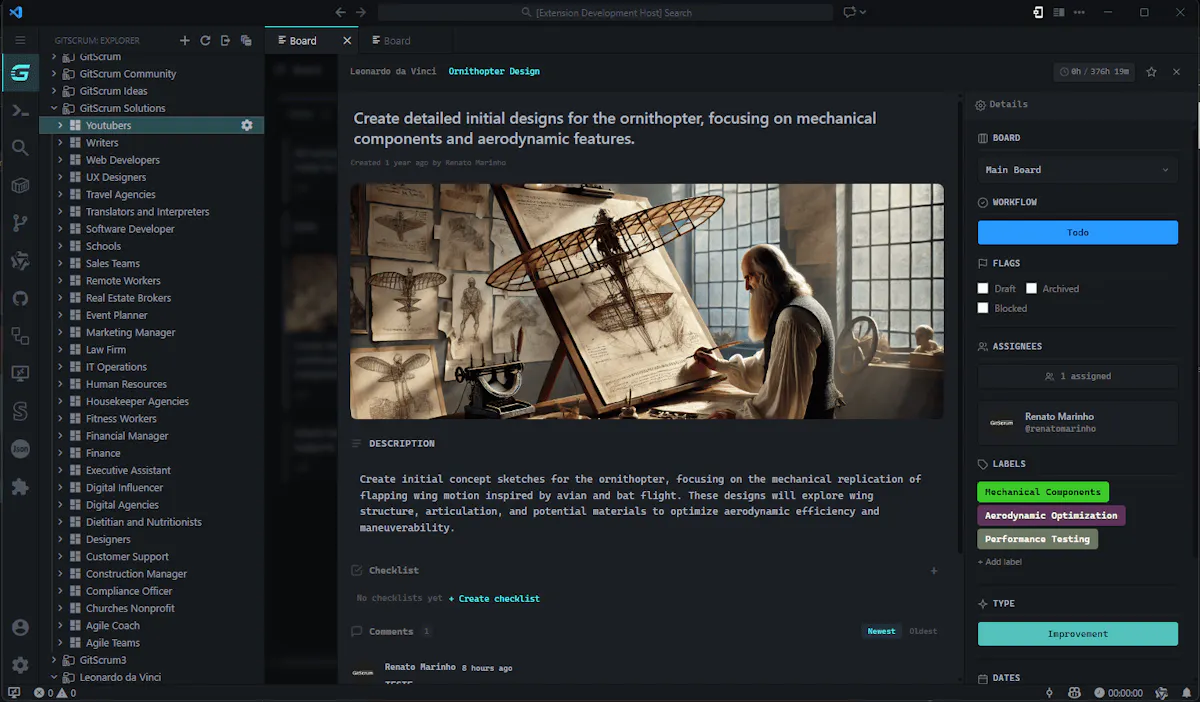Add a new item in the GitScrum Explorer

pyautogui.click(x=184, y=41)
